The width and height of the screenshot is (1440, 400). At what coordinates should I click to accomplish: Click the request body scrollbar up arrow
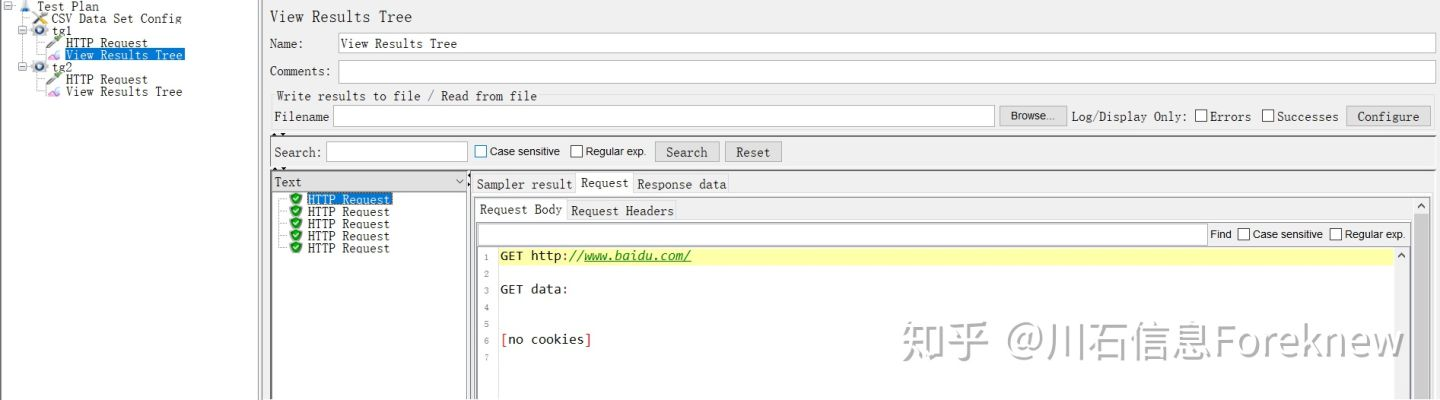(x=1402, y=257)
